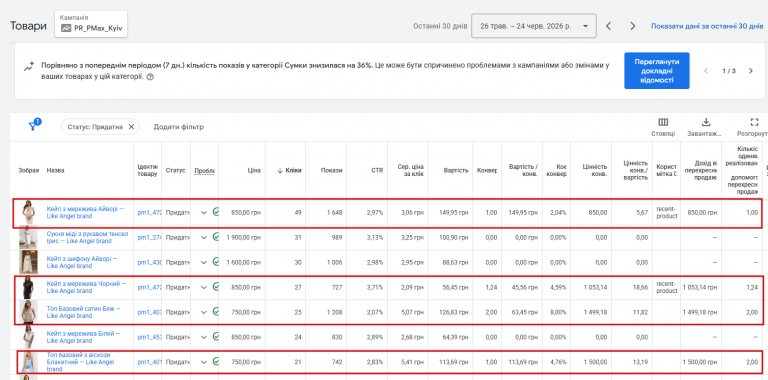Click thumbnail of Сукня міді з рукавом тенсел

pos(28,238)
